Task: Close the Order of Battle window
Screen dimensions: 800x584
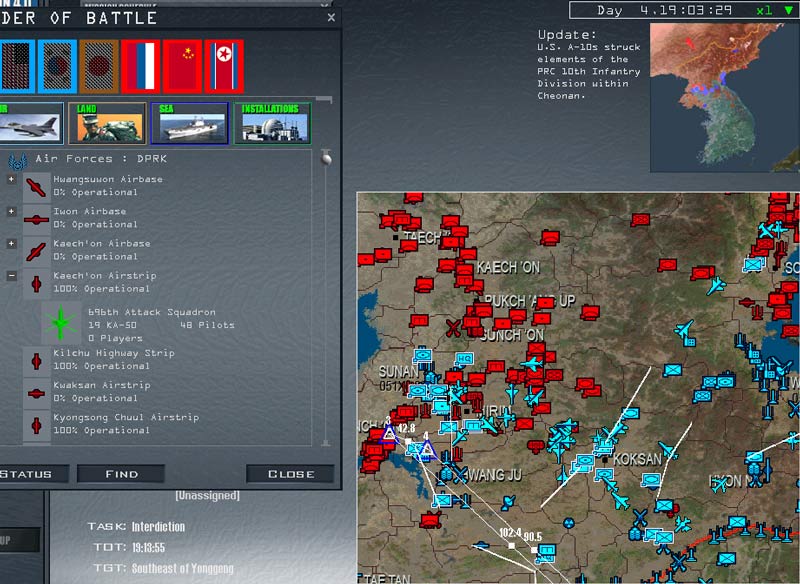Action: (x=331, y=18)
